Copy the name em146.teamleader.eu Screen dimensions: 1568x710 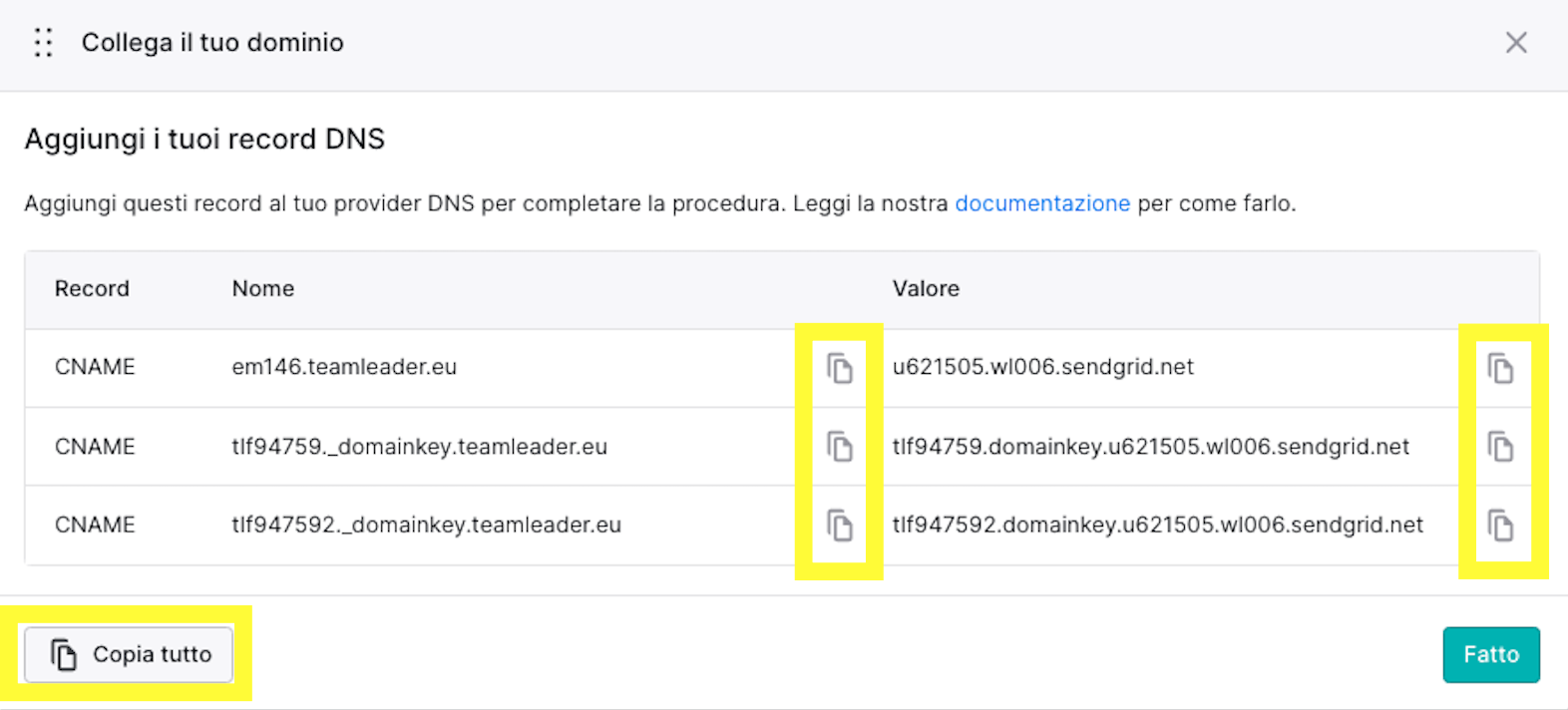click(840, 368)
